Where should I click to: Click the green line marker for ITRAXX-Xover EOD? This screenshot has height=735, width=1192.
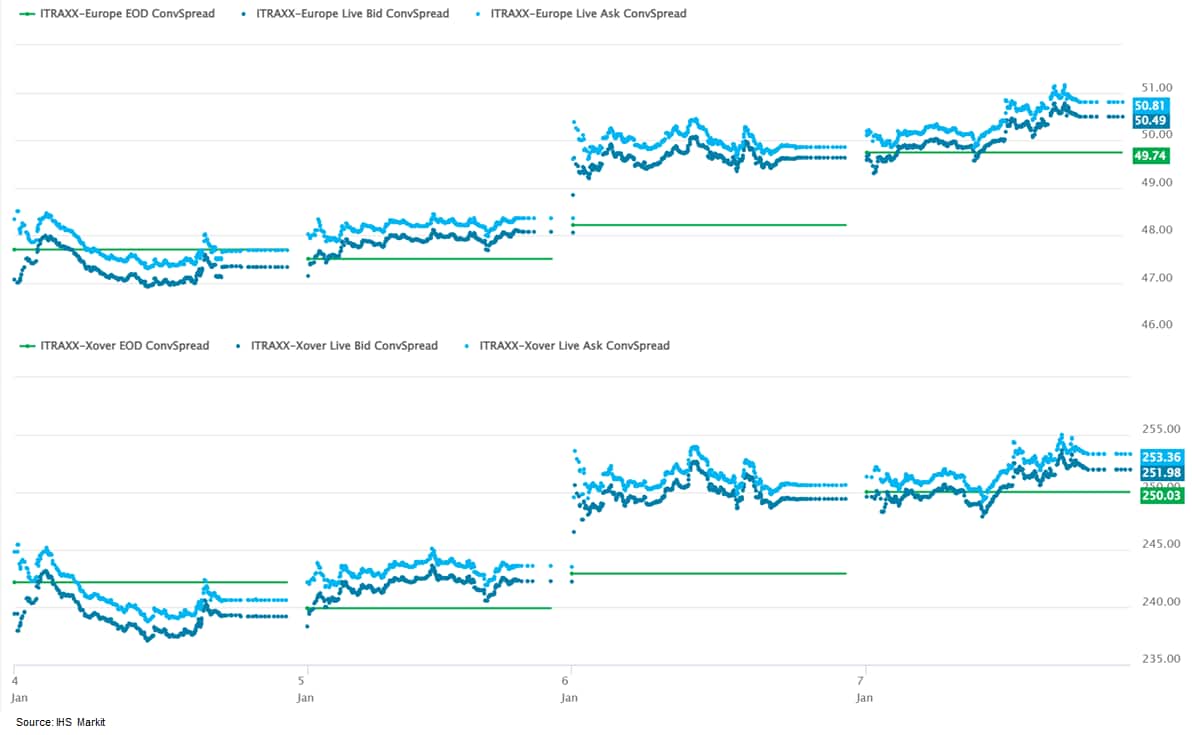pos(27,346)
